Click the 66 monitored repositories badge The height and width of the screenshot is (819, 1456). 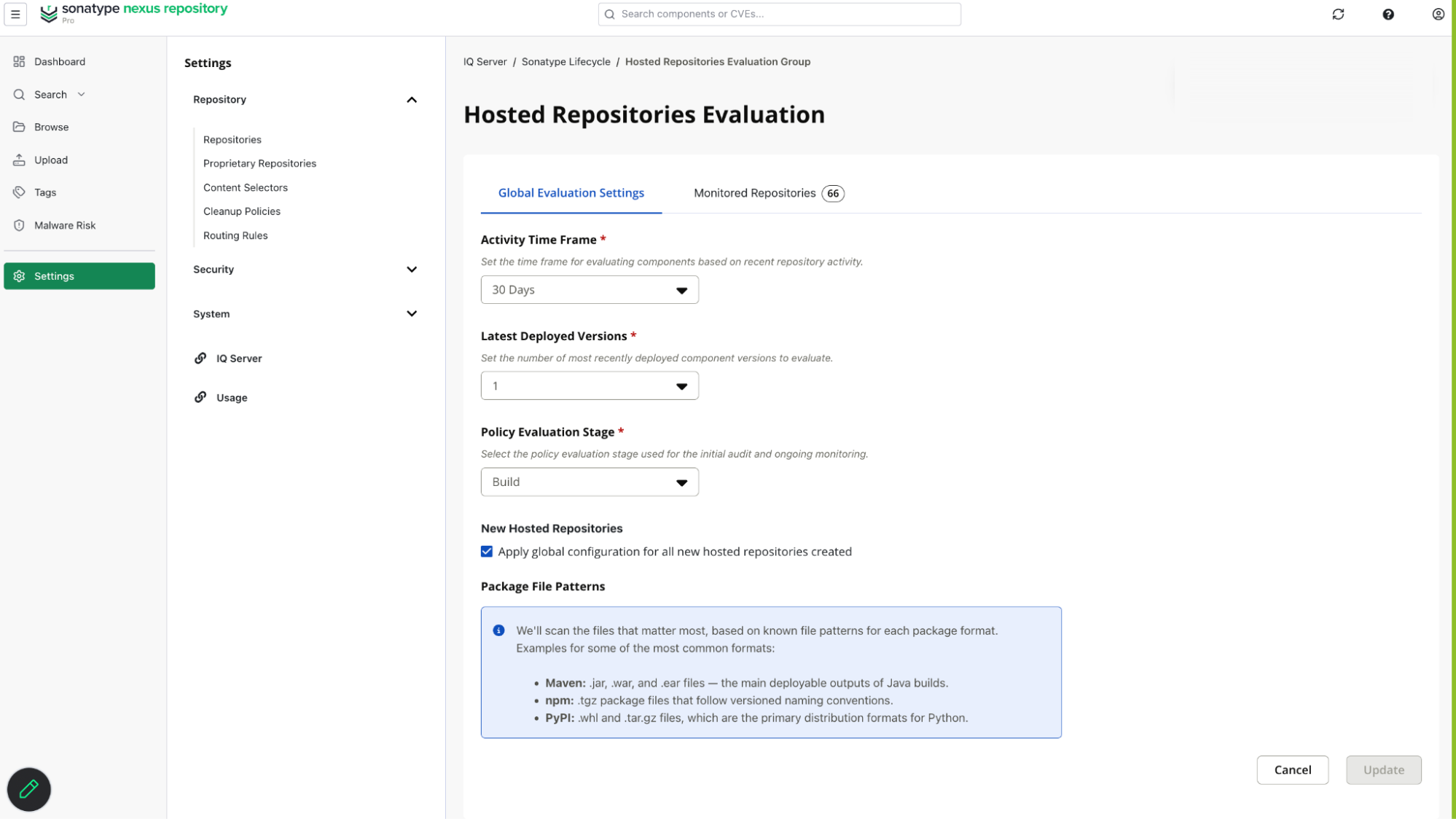(x=833, y=193)
